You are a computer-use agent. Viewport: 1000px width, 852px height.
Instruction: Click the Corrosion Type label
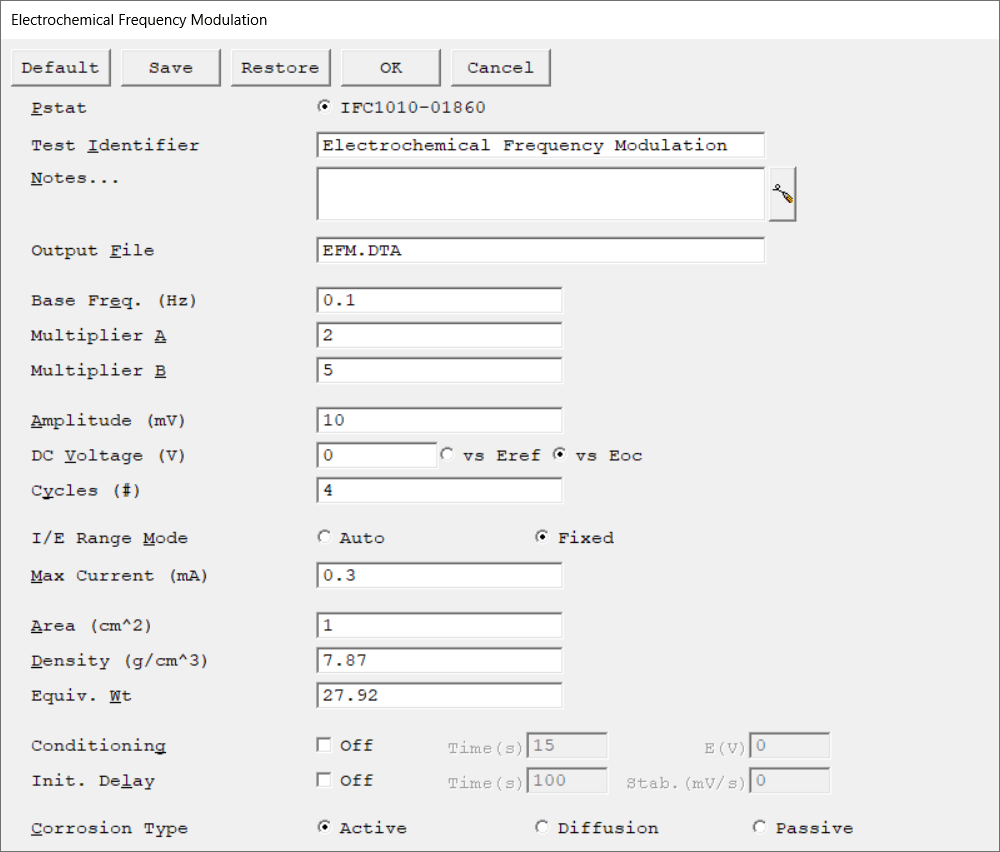[110, 828]
